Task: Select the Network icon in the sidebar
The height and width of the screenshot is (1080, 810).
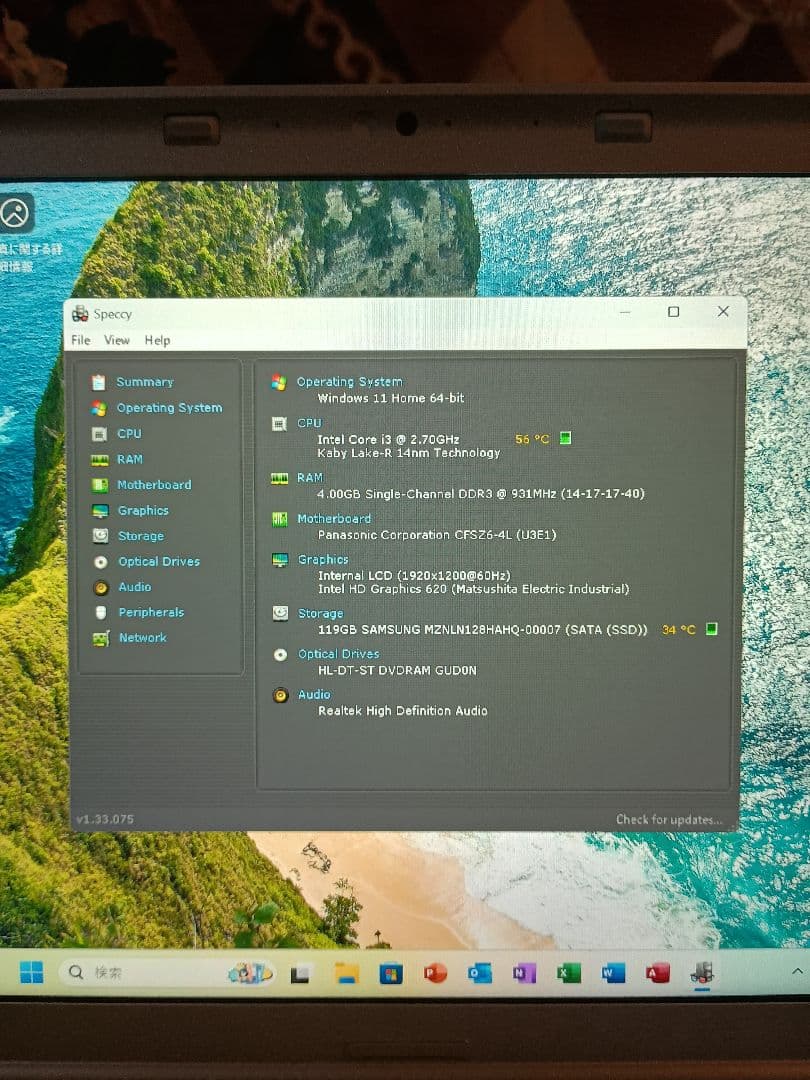Action: pos(100,639)
